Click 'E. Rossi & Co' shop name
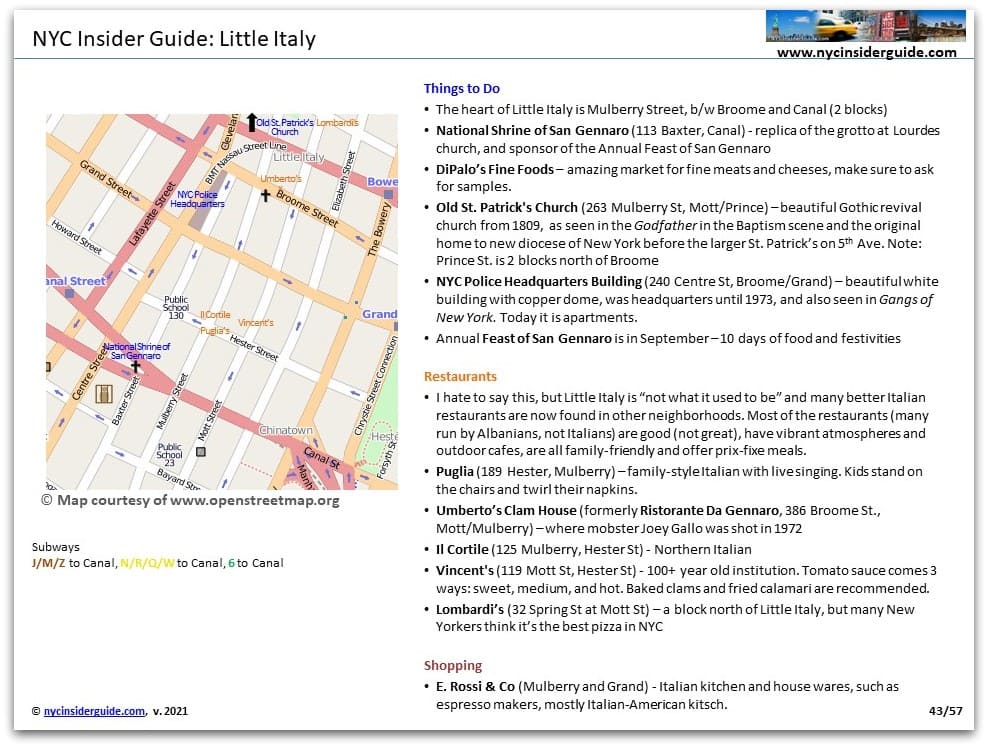This screenshot has height=748, width=988. (x=475, y=686)
